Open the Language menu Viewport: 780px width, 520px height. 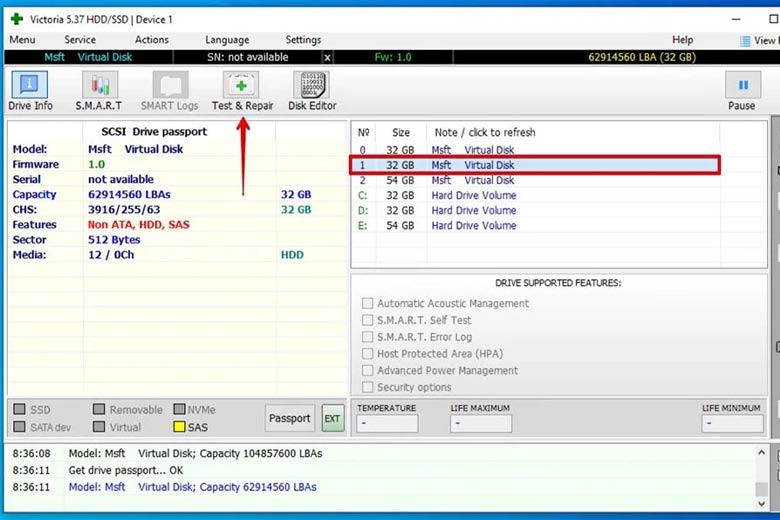tap(227, 40)
